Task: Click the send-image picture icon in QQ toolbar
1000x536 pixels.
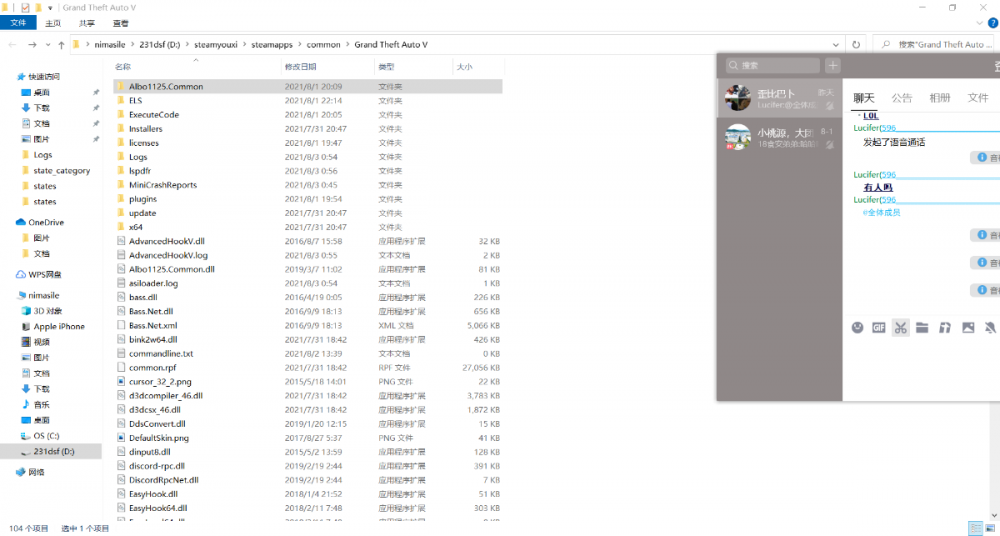Action: [x=968, y=327]
